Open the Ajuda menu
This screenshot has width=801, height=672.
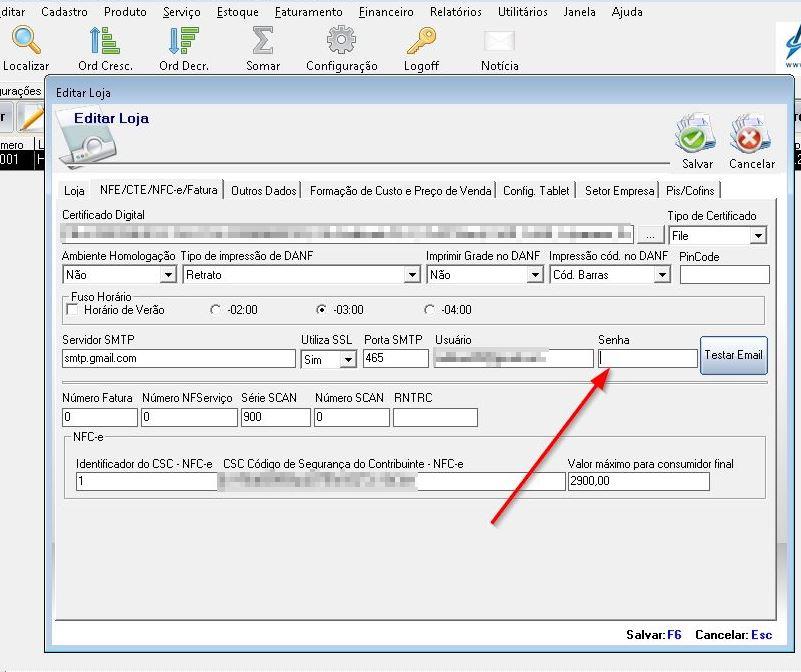[x=627, y=11]
